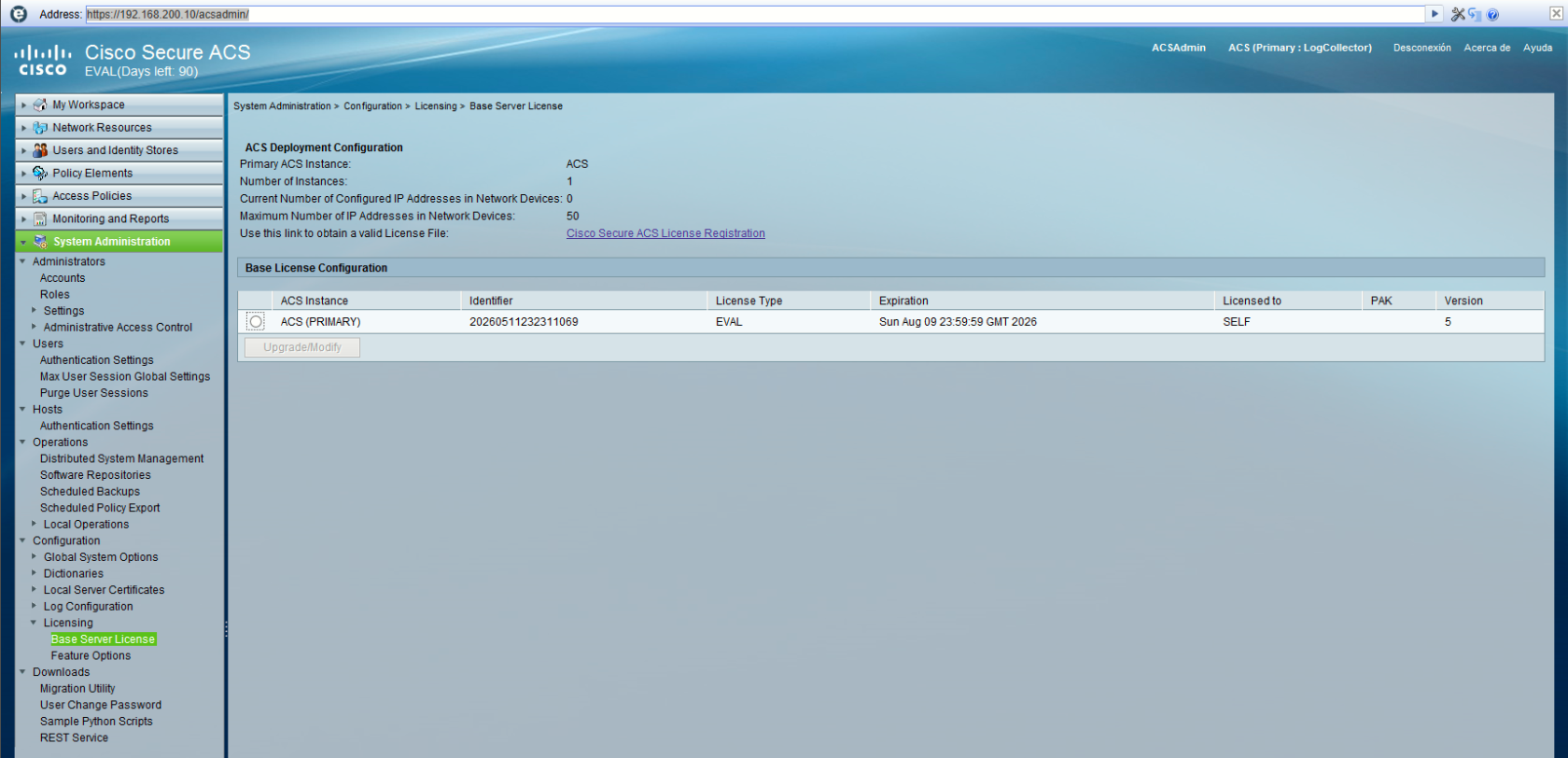Open the blue question mark help icon
Viewport: 1568px width, 758px height.
[1492, 14]
